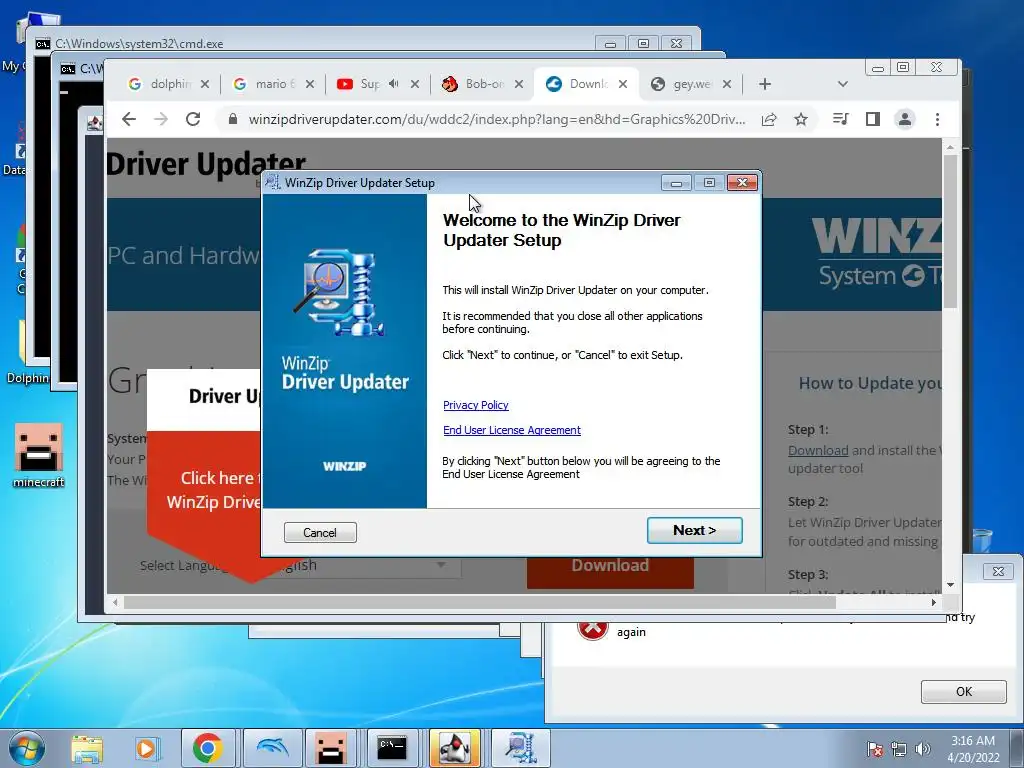
Task: Open volume icon in system tray
Action: click(x=922, y=749)
